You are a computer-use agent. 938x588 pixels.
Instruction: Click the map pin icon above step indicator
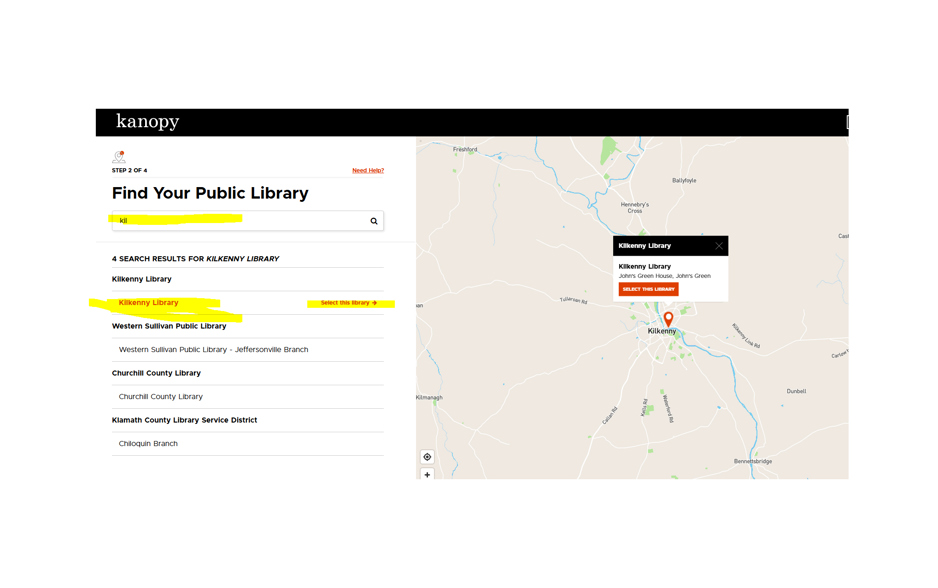pyautogui.click(x=119, y=157)
